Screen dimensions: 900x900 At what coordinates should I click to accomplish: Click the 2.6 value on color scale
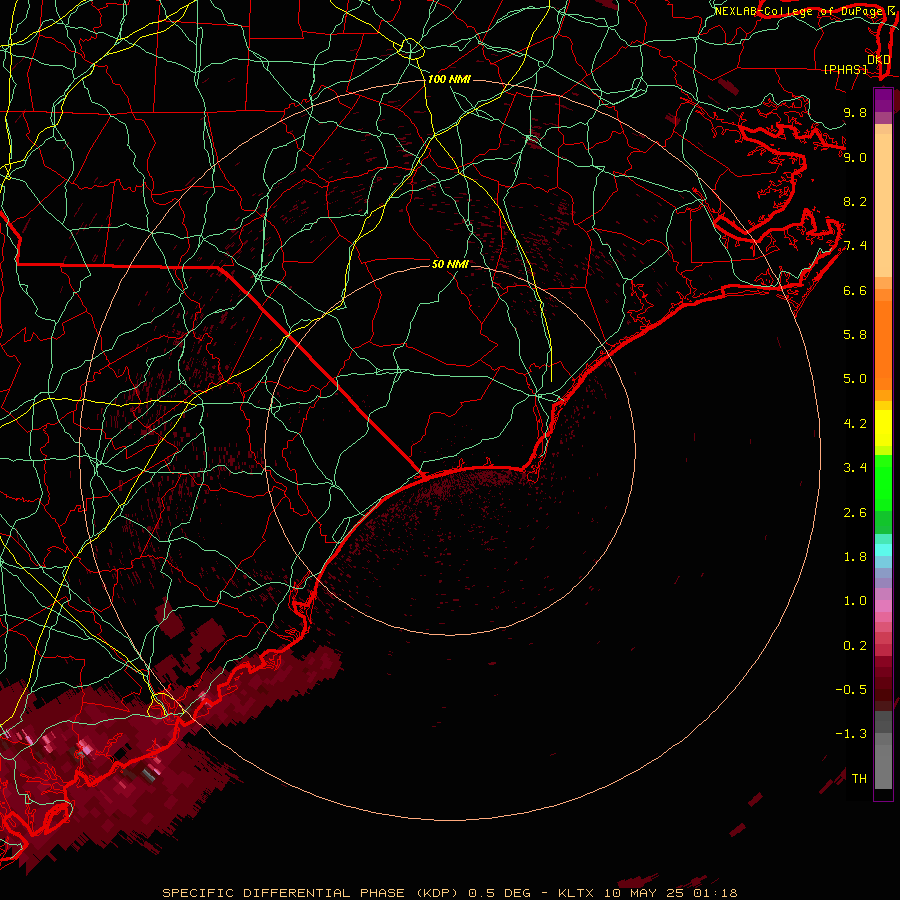855,513
